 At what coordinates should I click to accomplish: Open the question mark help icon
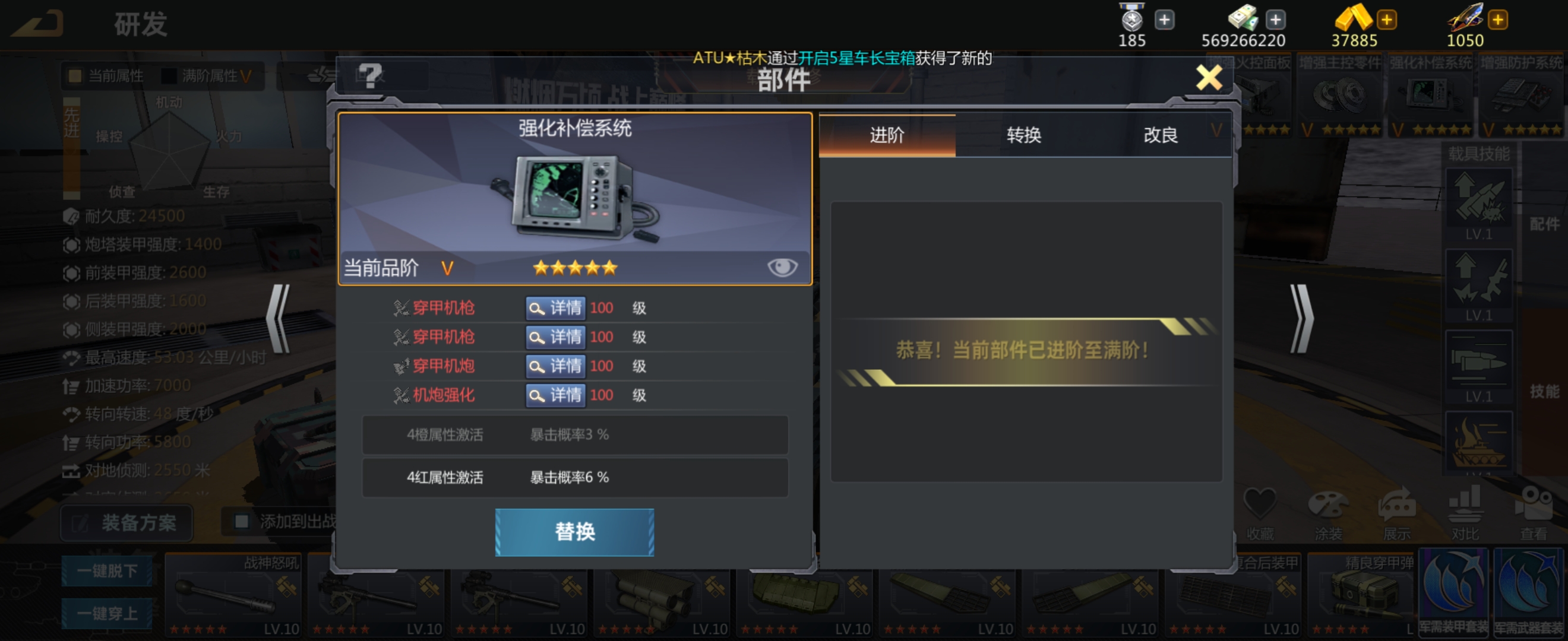(370, 77)
